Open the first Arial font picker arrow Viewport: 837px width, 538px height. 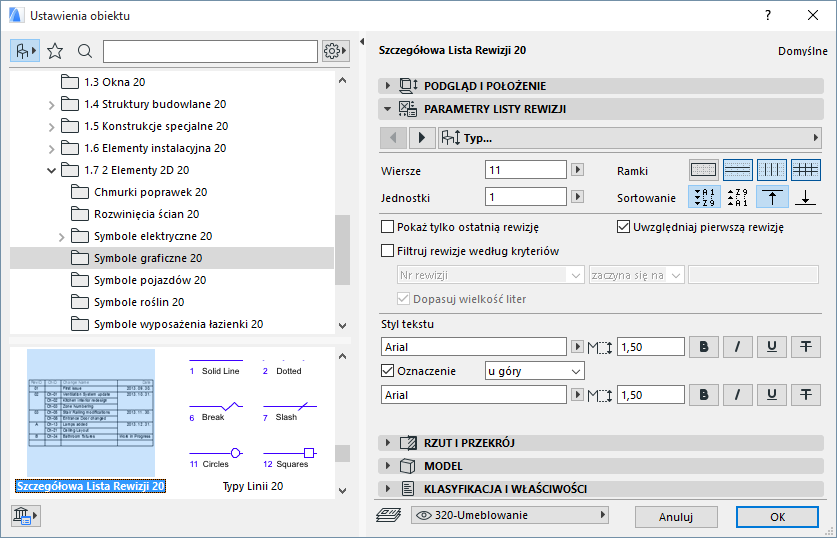[x=577, y=346]
